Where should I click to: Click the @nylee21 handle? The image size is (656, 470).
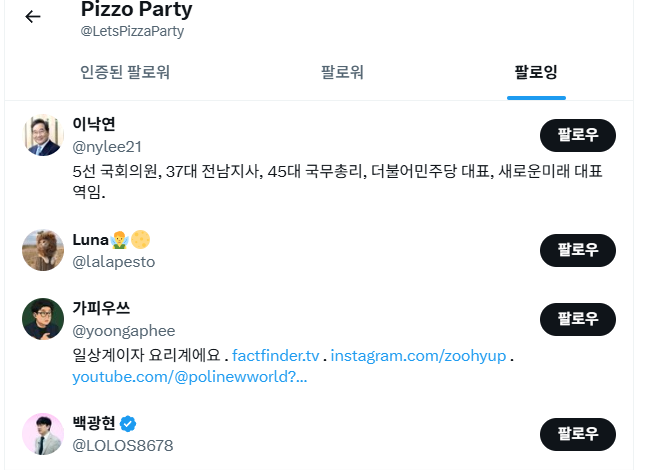point(108,147)
